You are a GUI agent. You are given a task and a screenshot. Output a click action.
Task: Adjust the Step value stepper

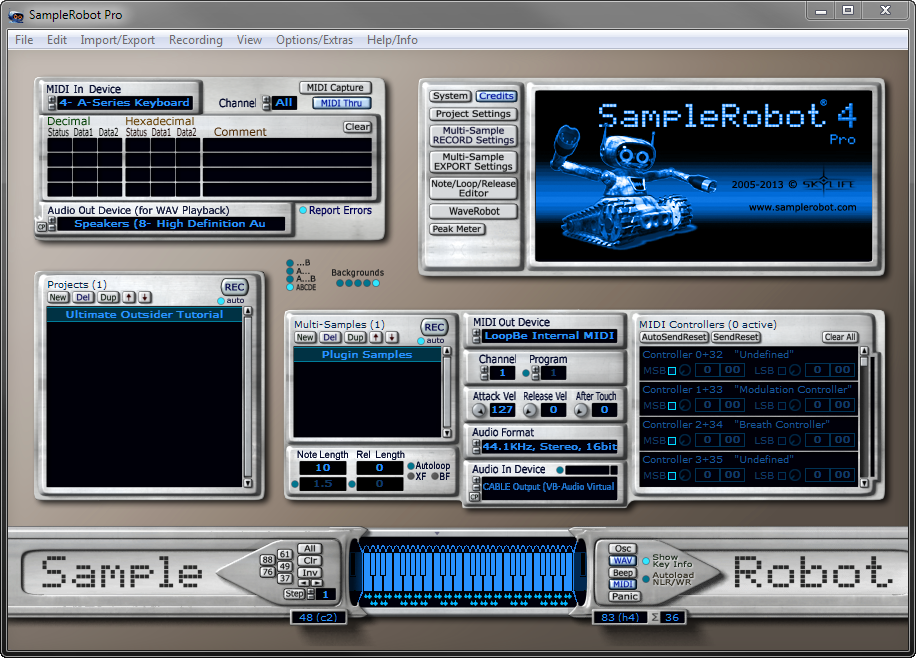pos(311,594)
